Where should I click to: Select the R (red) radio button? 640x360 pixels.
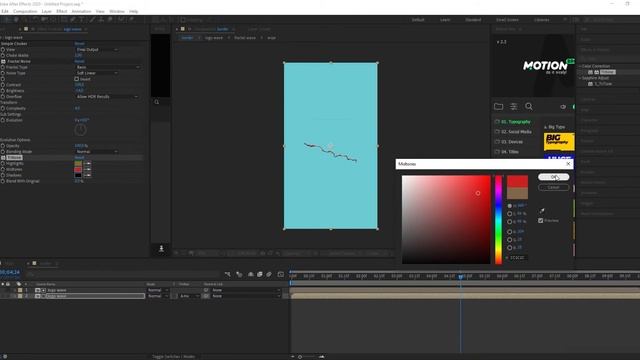pos(509,231)
